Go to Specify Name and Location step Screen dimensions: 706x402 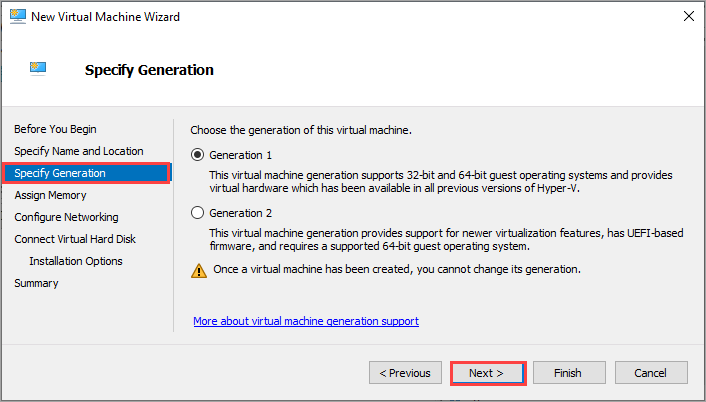[x=79, y=151]
